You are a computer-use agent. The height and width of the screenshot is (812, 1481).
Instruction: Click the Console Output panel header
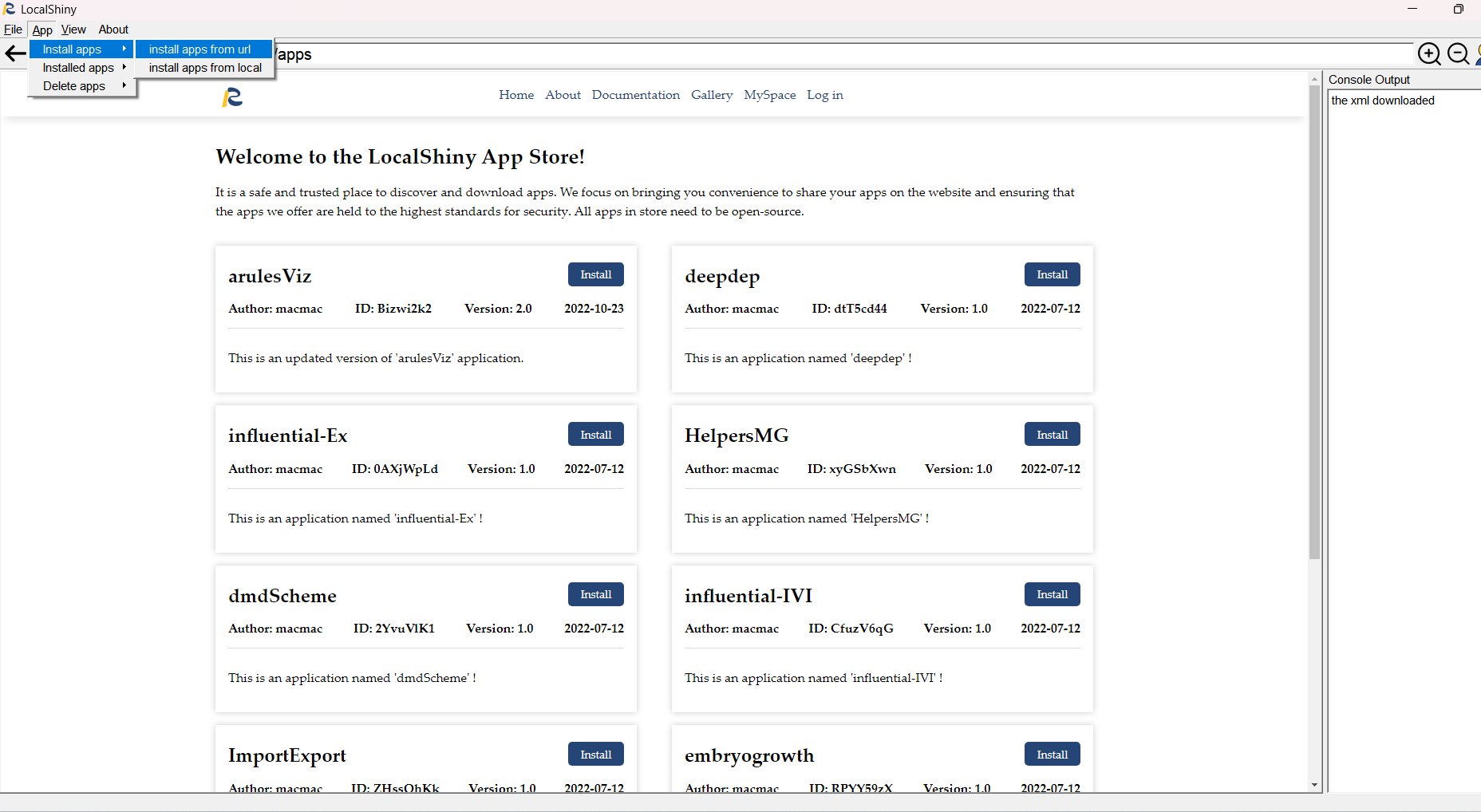[x=1369, y=80]
